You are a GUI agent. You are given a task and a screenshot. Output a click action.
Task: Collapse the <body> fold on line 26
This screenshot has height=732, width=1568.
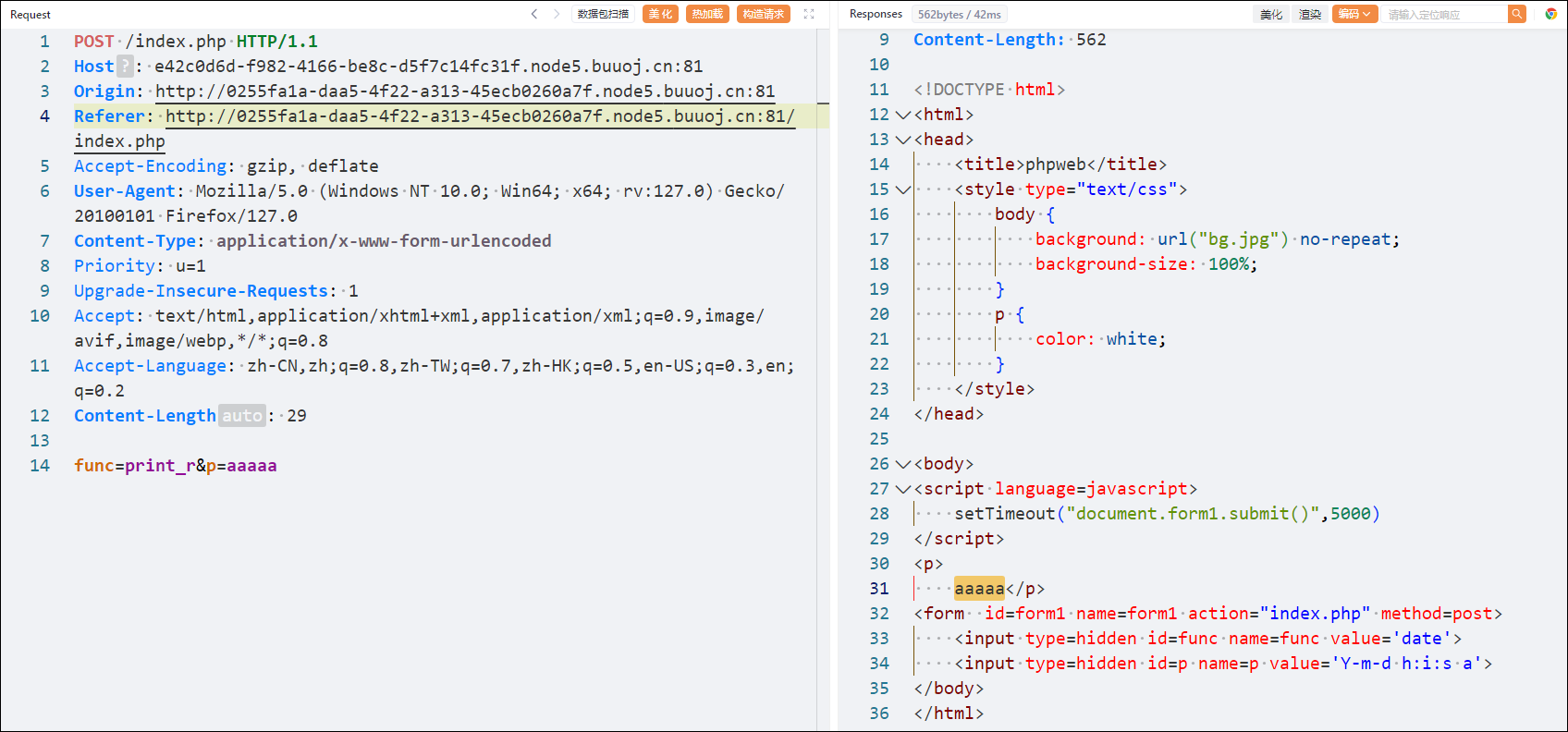(903, 464)
